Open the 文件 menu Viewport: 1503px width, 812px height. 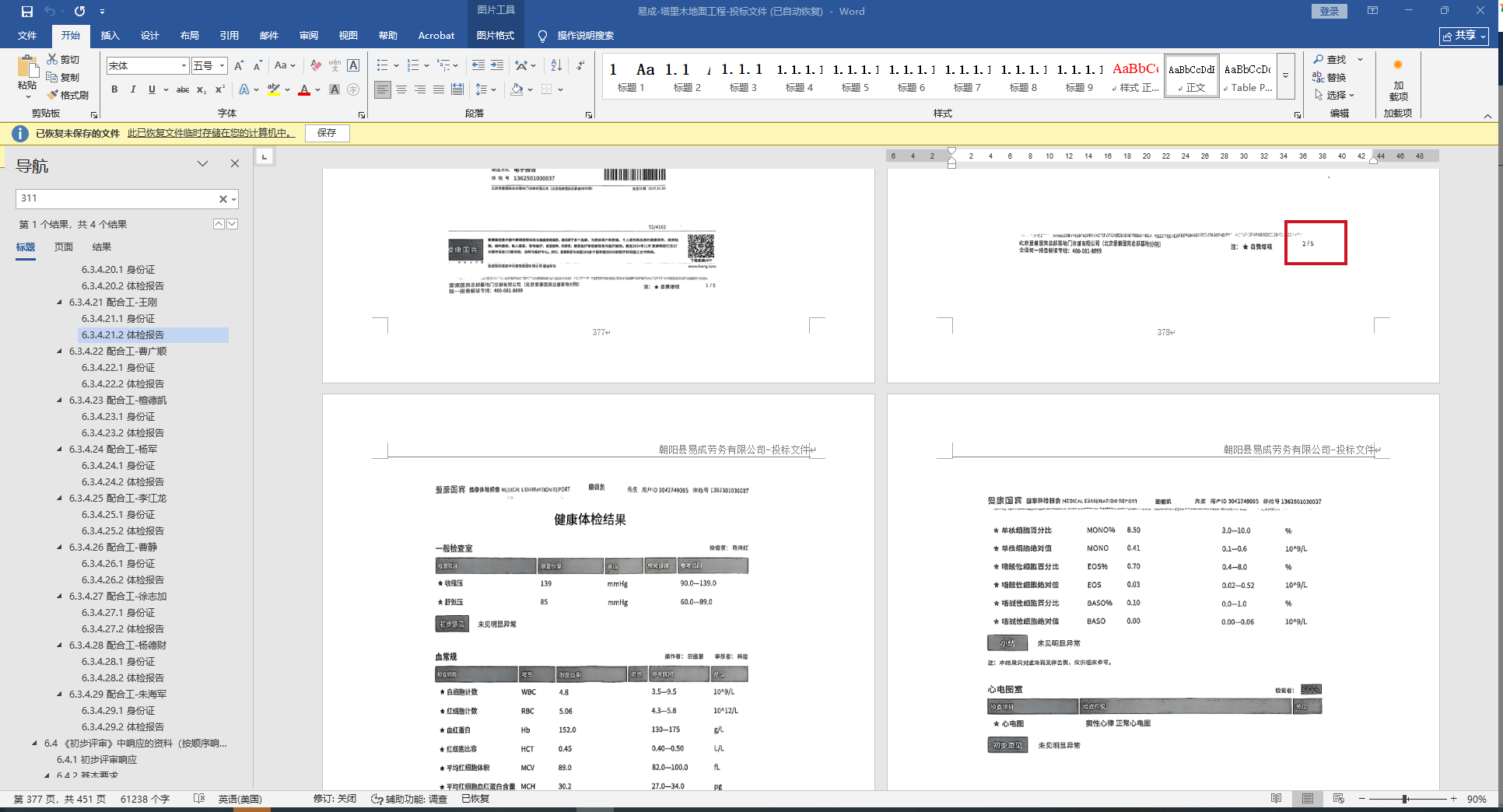tap(27, 36)
